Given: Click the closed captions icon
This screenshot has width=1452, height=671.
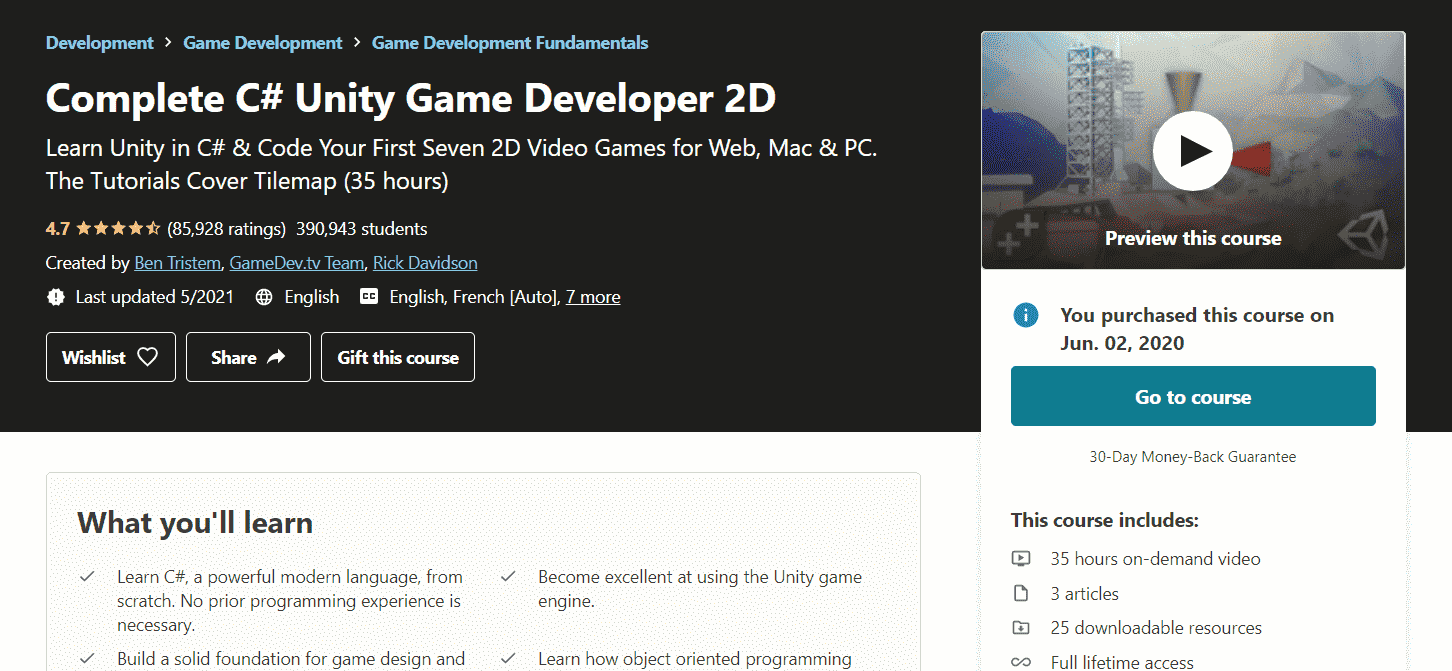Looking at the screenshot, I should pos(369,297).
